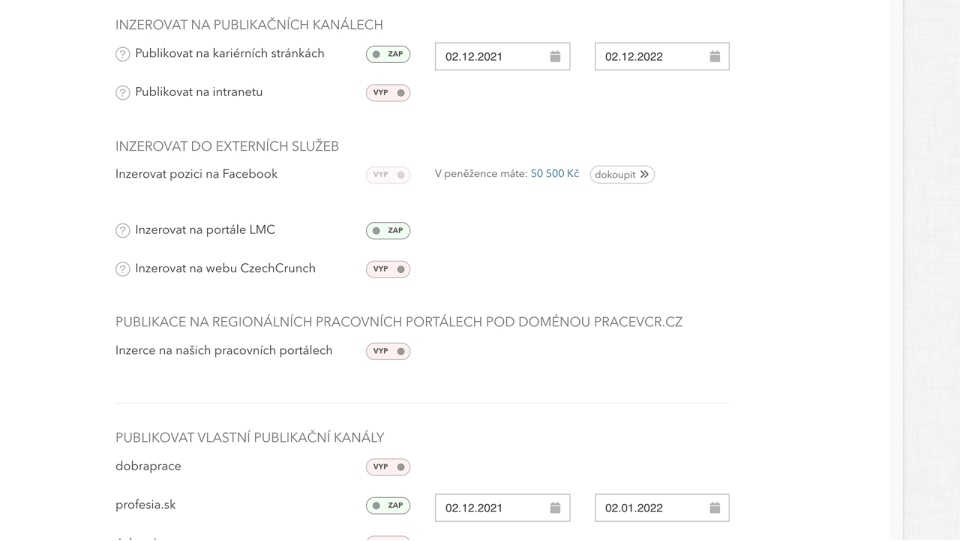Open calendar for career pages end date

[x=714, y=57]
